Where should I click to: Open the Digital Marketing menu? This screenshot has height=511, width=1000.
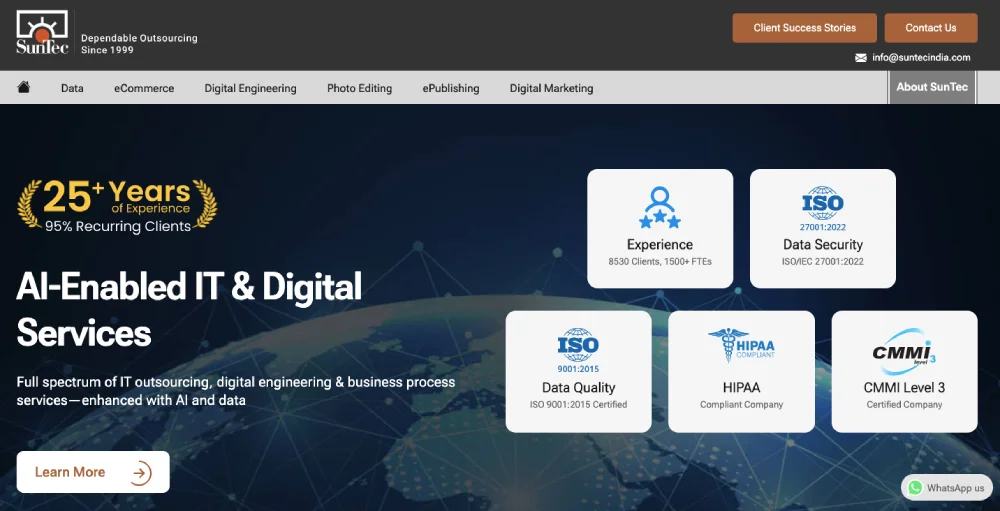click(551, 88)
